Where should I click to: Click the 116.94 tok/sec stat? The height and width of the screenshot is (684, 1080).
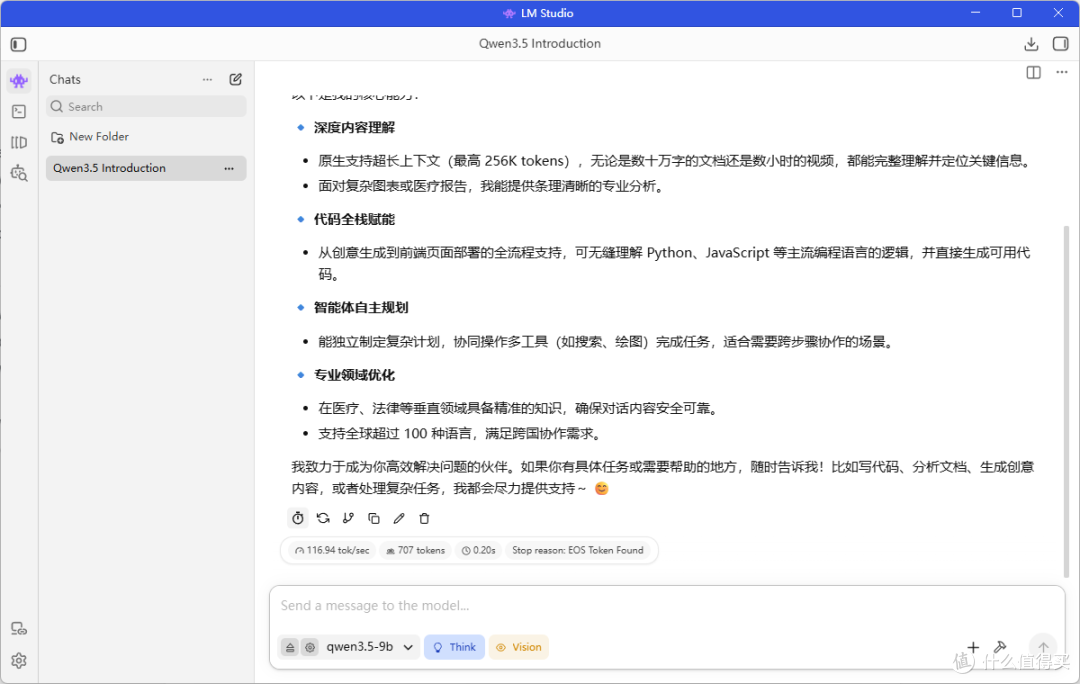point(332,550)
